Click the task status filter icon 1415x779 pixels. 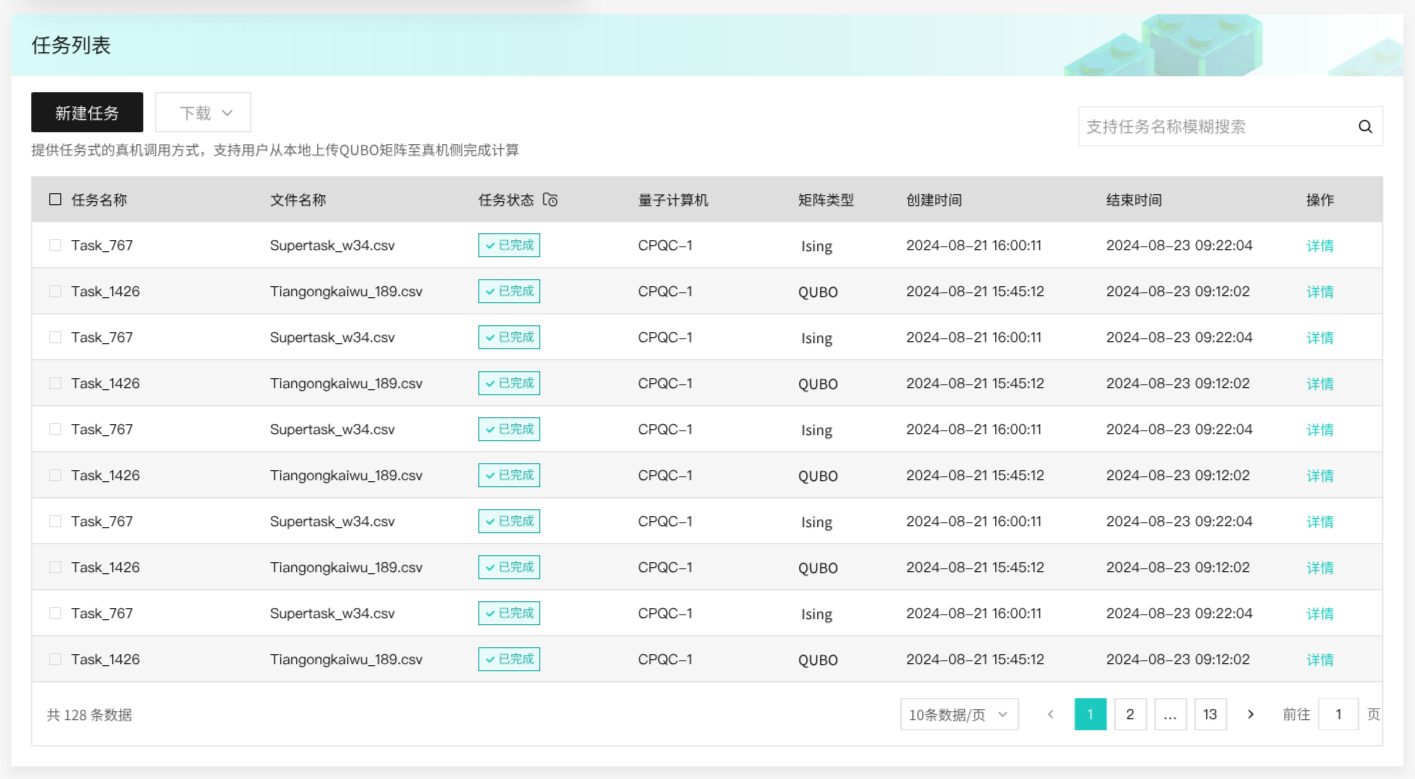pos(550,200)
